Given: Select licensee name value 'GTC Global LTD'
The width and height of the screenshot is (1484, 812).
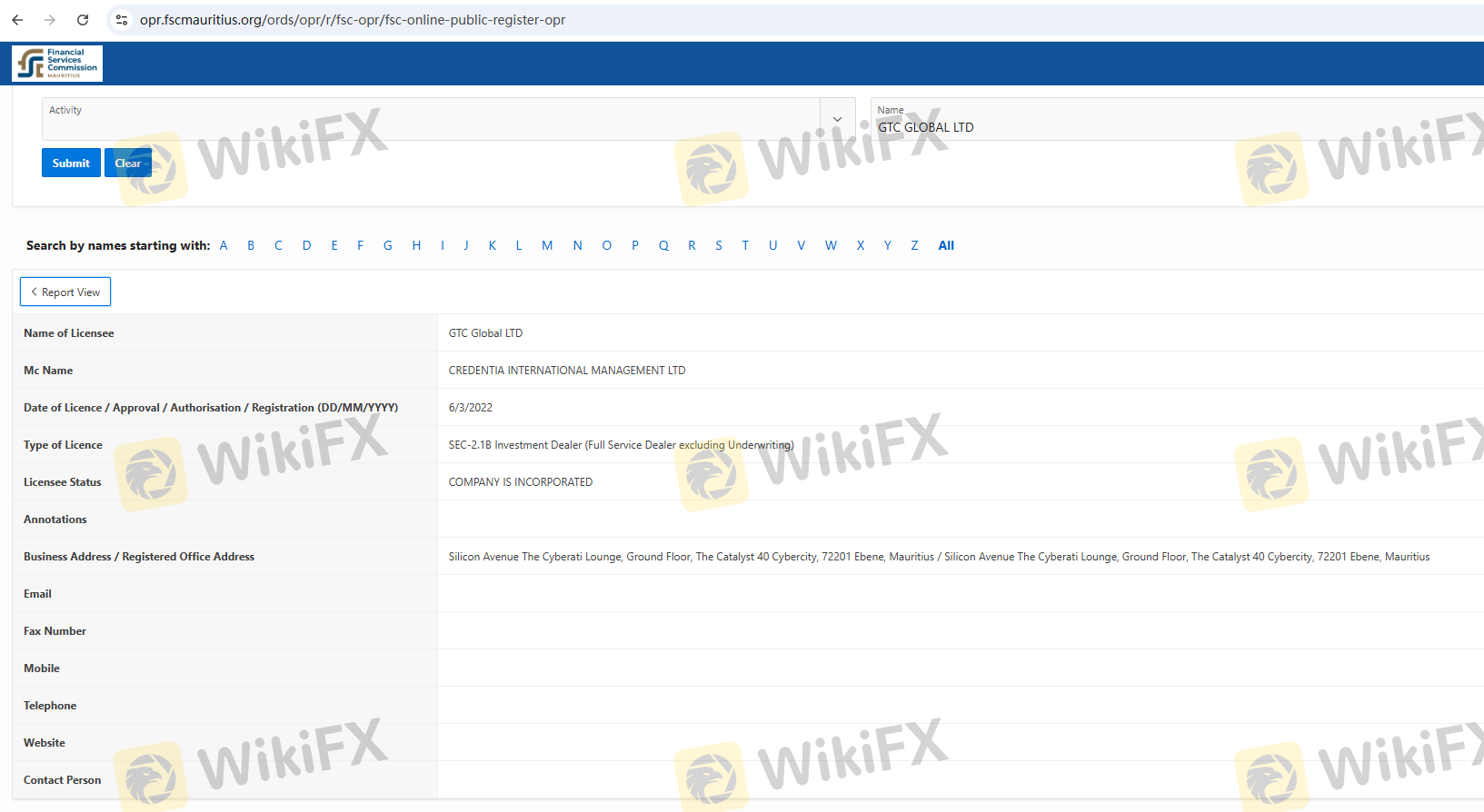Looking at the screenshot, I should pos(485,333).
